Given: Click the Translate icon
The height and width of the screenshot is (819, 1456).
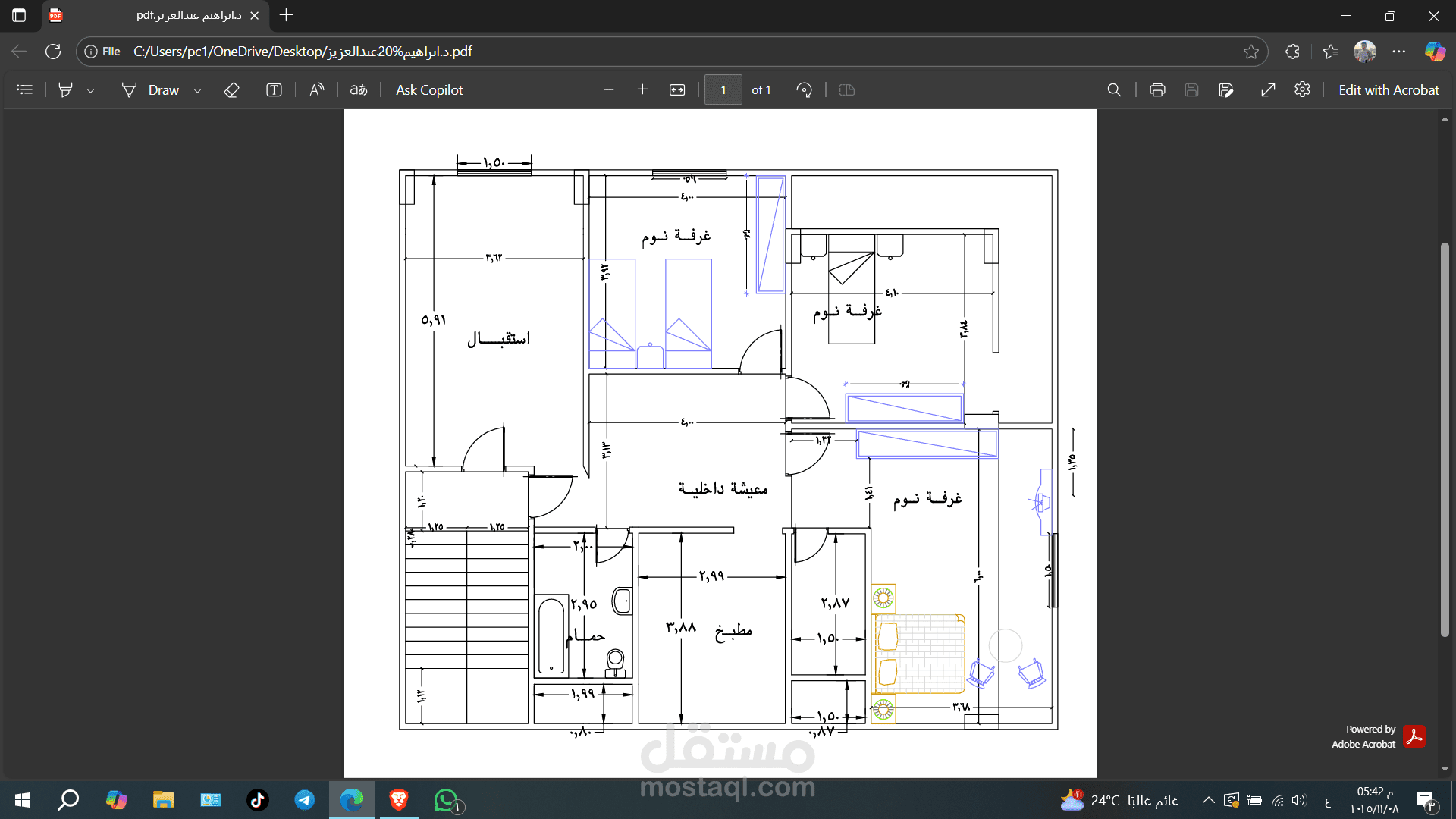Looking at the screenshot, I should tap(359, 89).
